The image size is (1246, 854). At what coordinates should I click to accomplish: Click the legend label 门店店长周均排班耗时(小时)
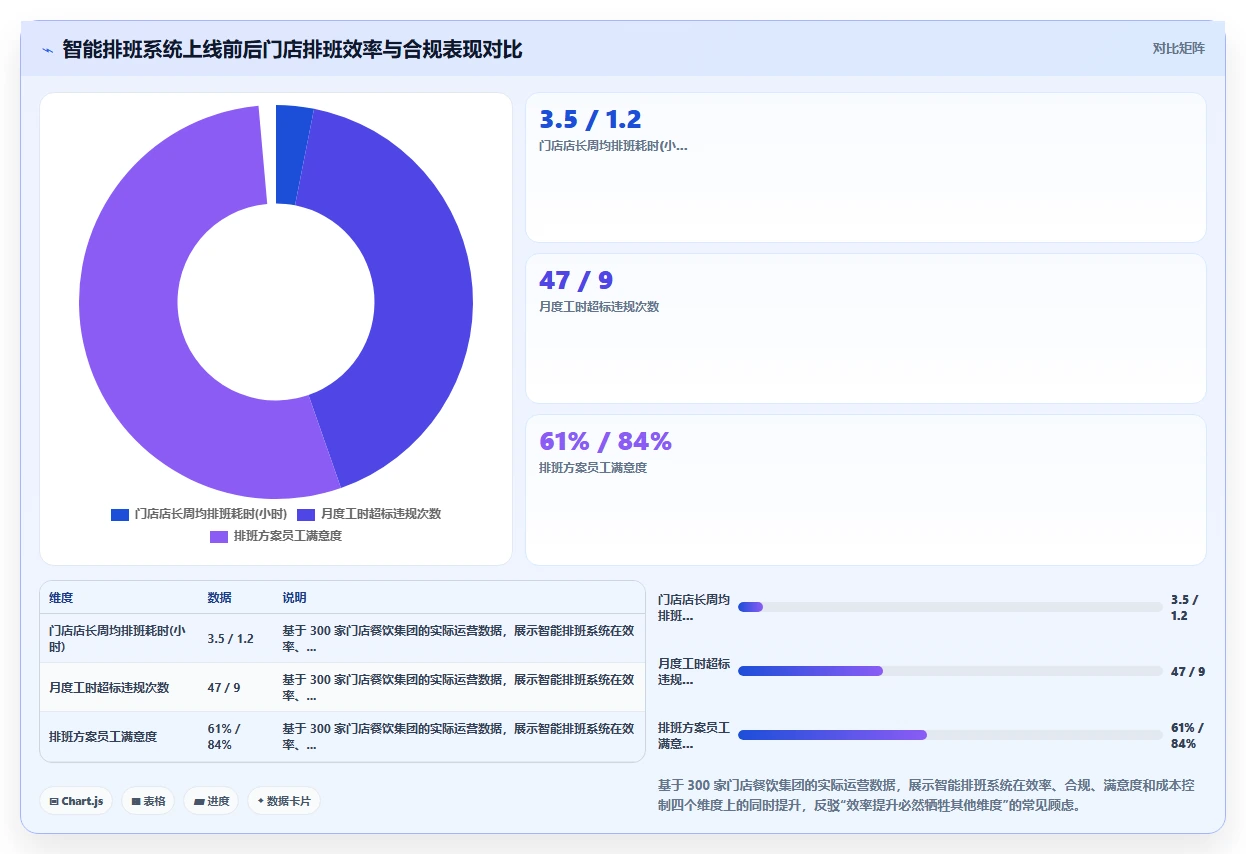click(x=211, y=514)
